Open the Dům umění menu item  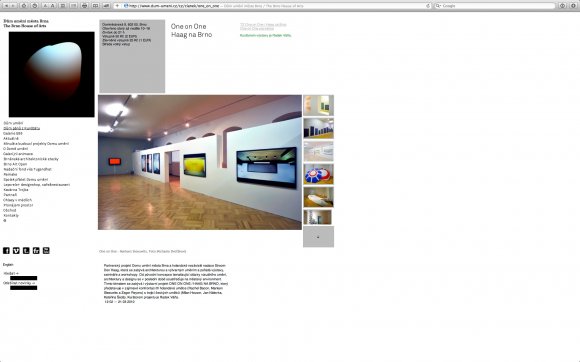tap(13, 123)
